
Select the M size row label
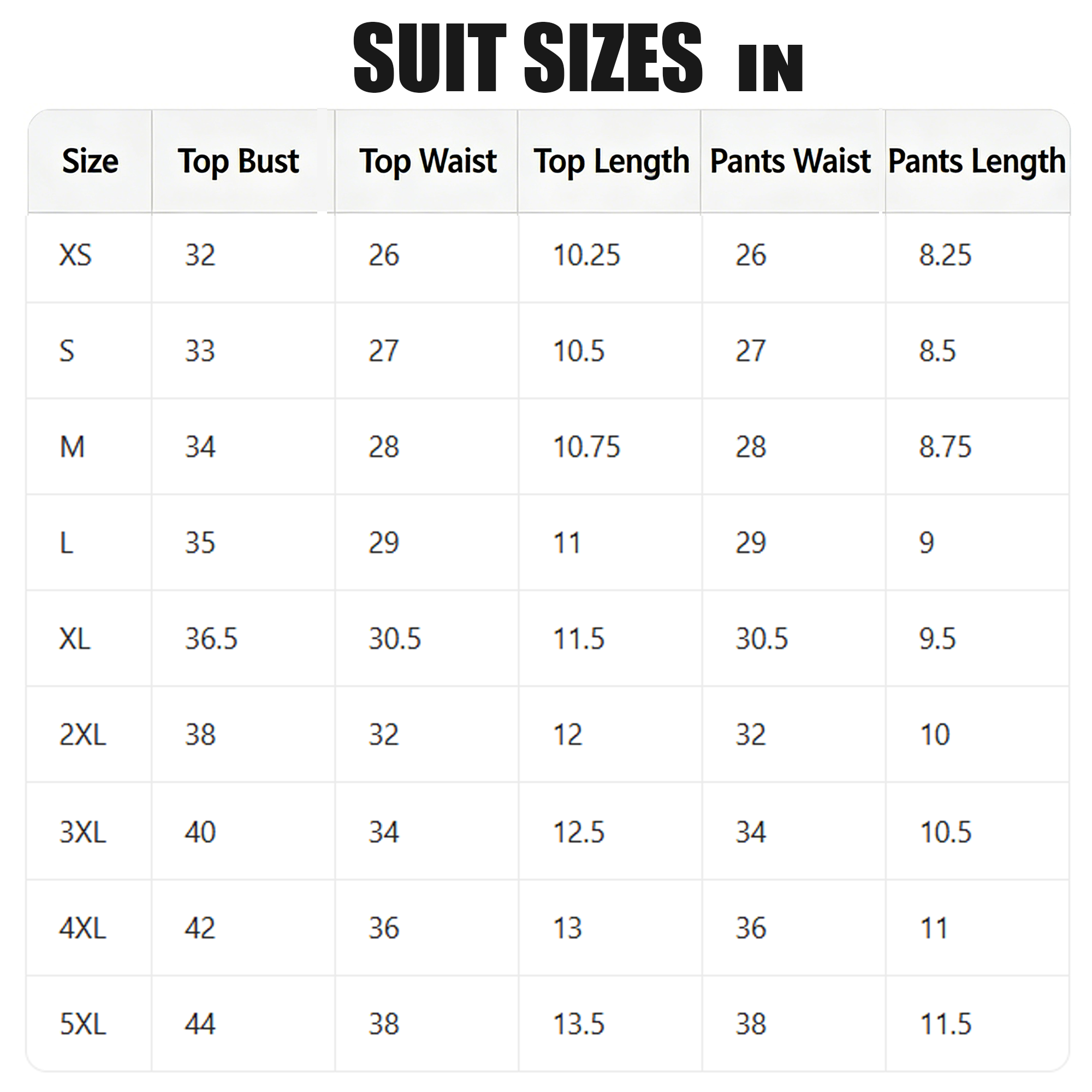click(73, 447)
